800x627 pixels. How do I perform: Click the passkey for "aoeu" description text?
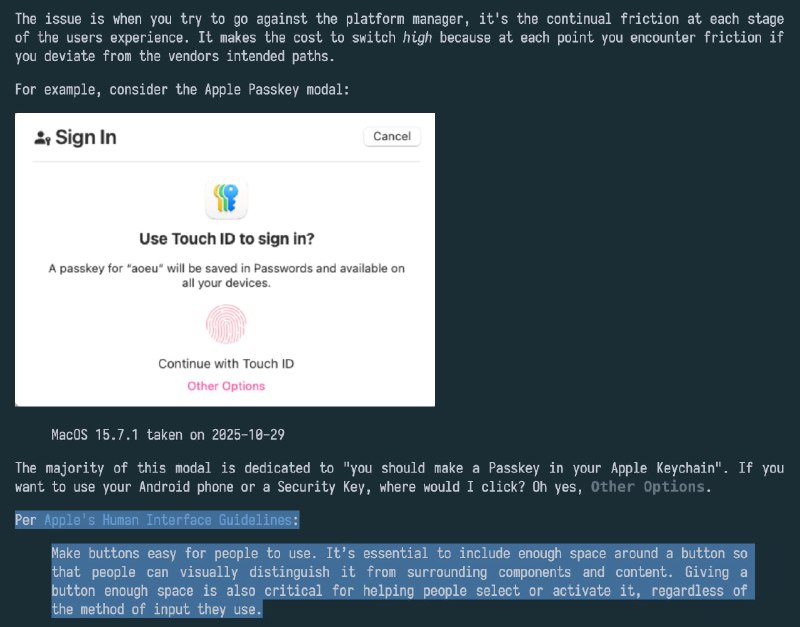click(227, 275)
